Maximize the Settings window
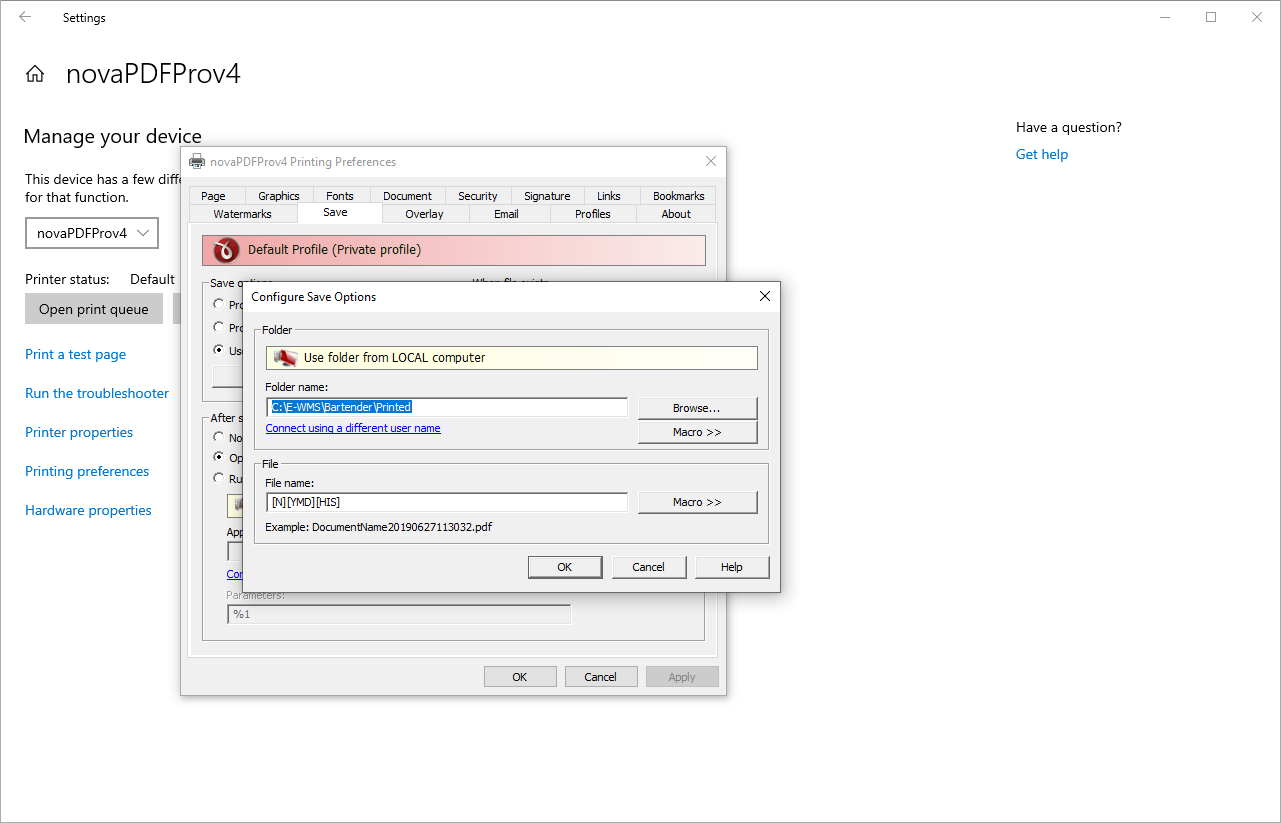The image size is (1281, 823). (1211, 17)
